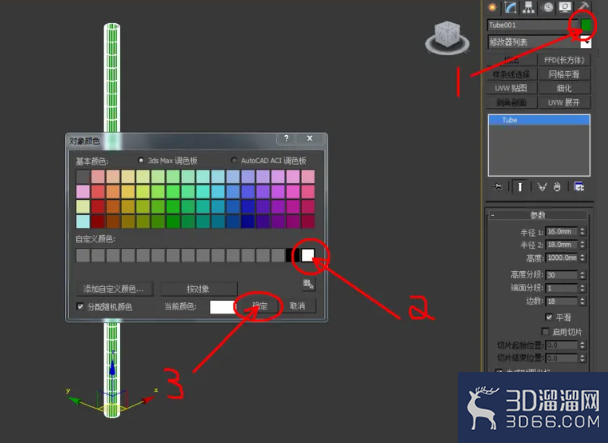Enable the 启用切片 checkbox
This screenshot has height=443, width=608.
coord(545,332)
